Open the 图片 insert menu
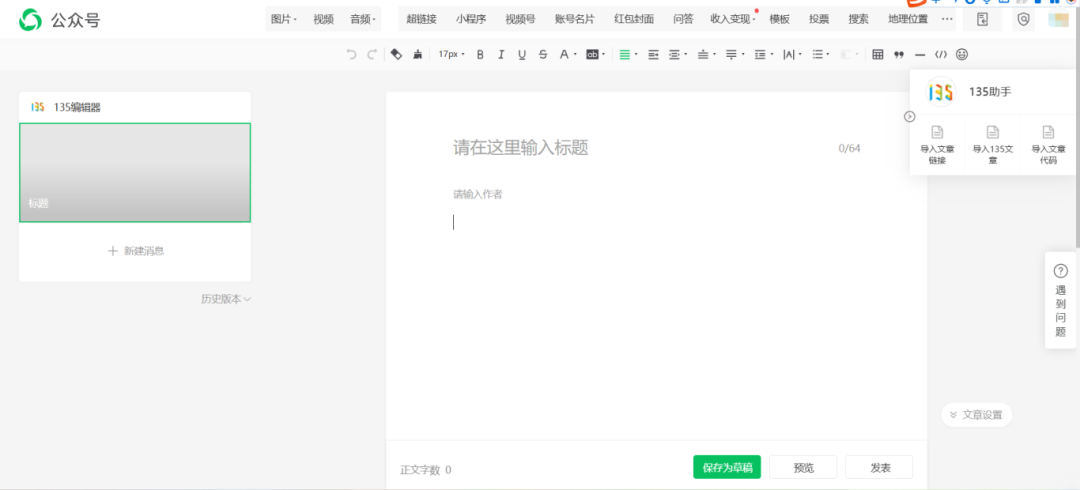The width and height of the screenshot is (1080, 490). tap(284, 19)
